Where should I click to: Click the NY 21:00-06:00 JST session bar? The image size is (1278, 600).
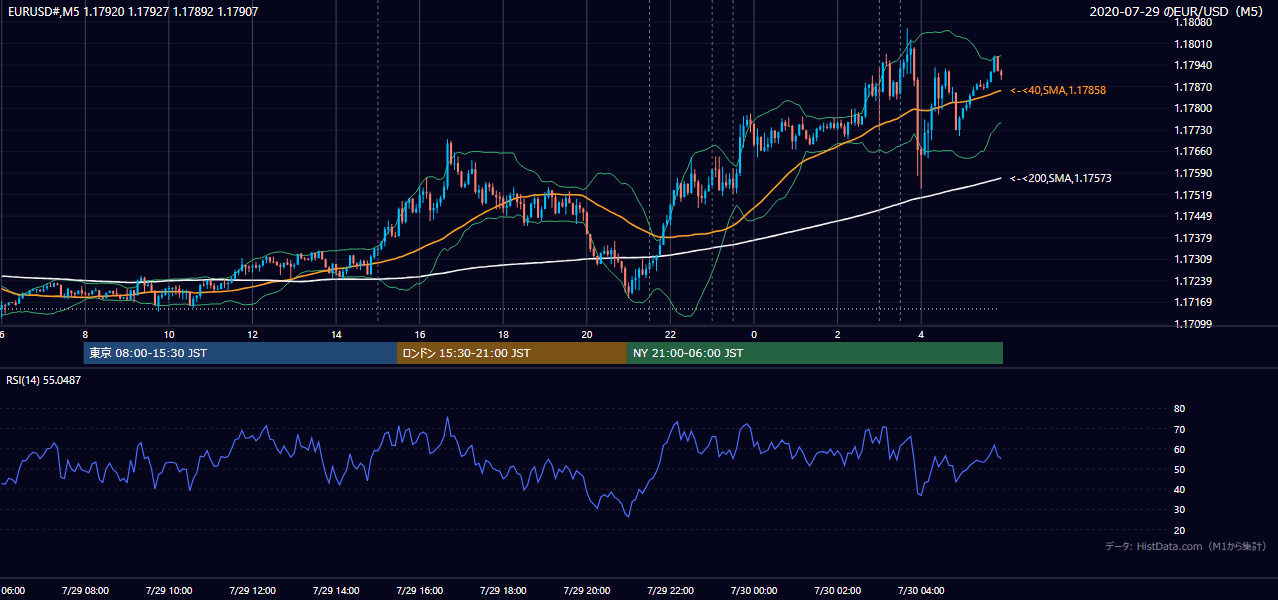[x=815, y=353]
